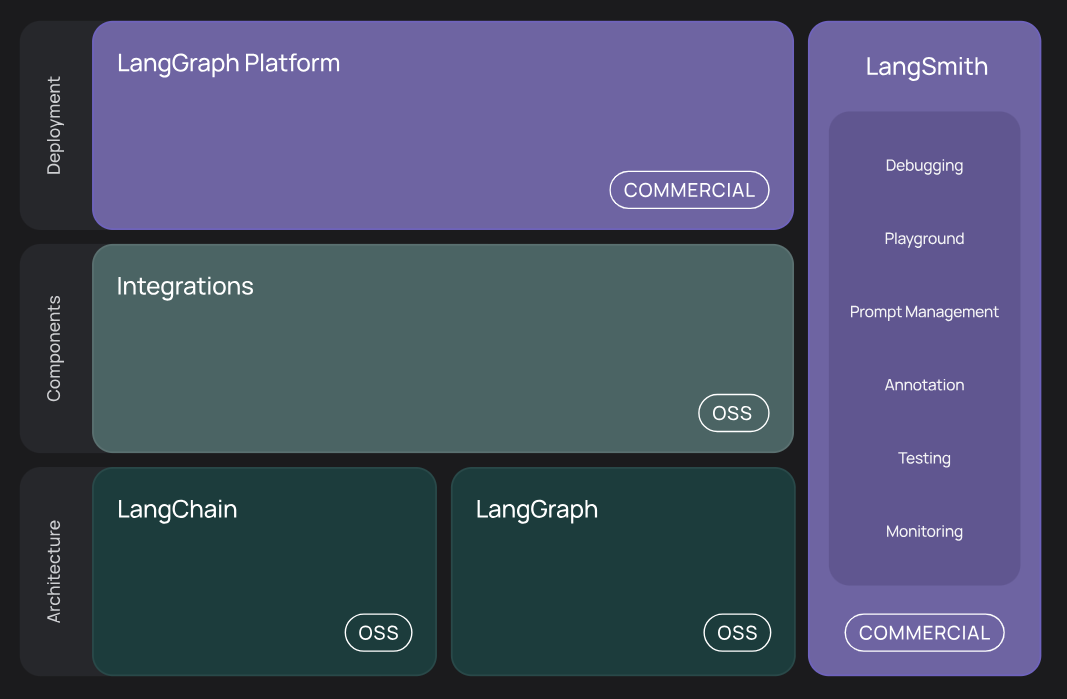1067x699 pixels.
Task: Click the Debugging feature in LangSmith
Action: 924,165
